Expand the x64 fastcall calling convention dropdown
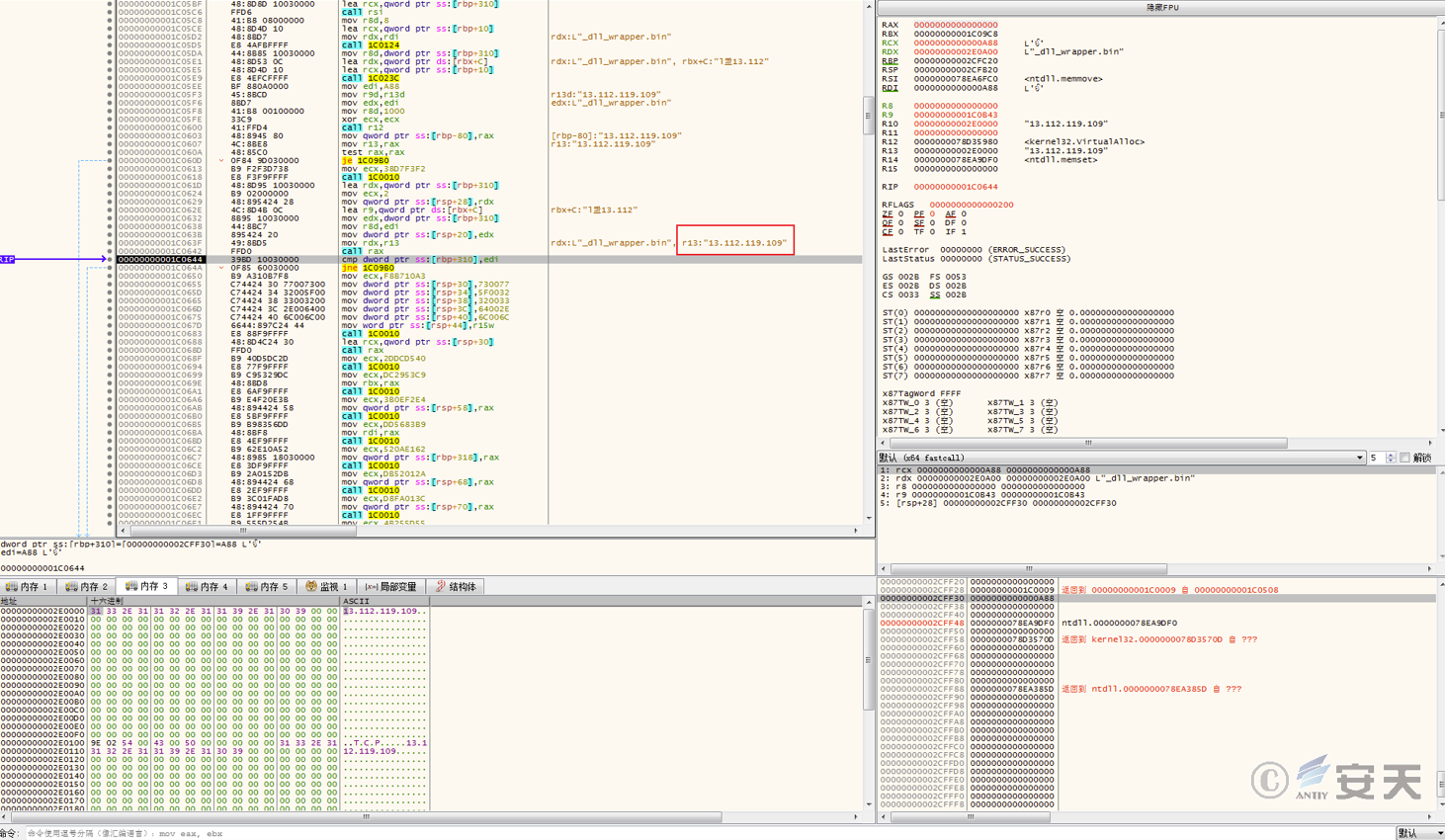 (1360, 458)
